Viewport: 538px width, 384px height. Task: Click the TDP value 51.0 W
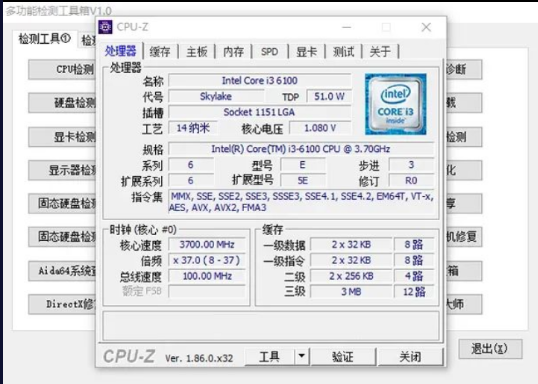329,96
